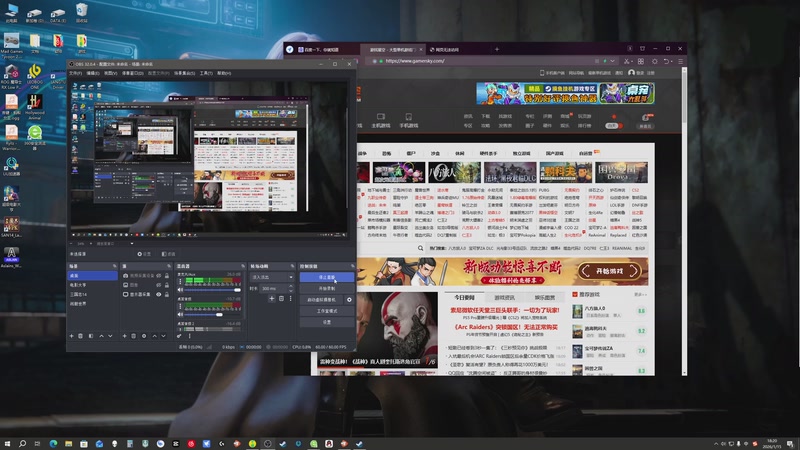Pop out the OBS Audio Mixer dock via header icon
800x450 pixels.
(x=243, y=266)
